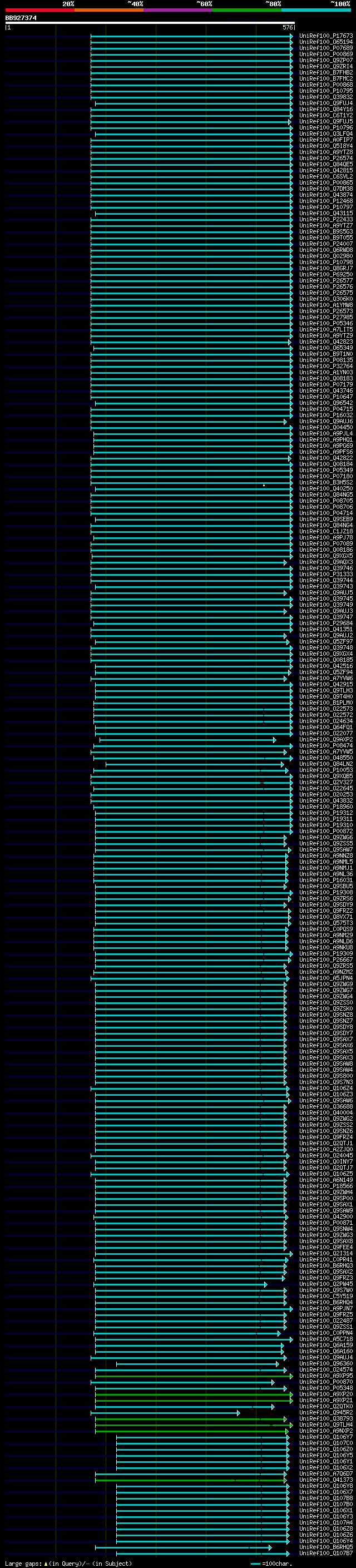Select hit label UniRef100_Q2V327
The height and width of the screenshot is (1568, 356).
point(326,782)
